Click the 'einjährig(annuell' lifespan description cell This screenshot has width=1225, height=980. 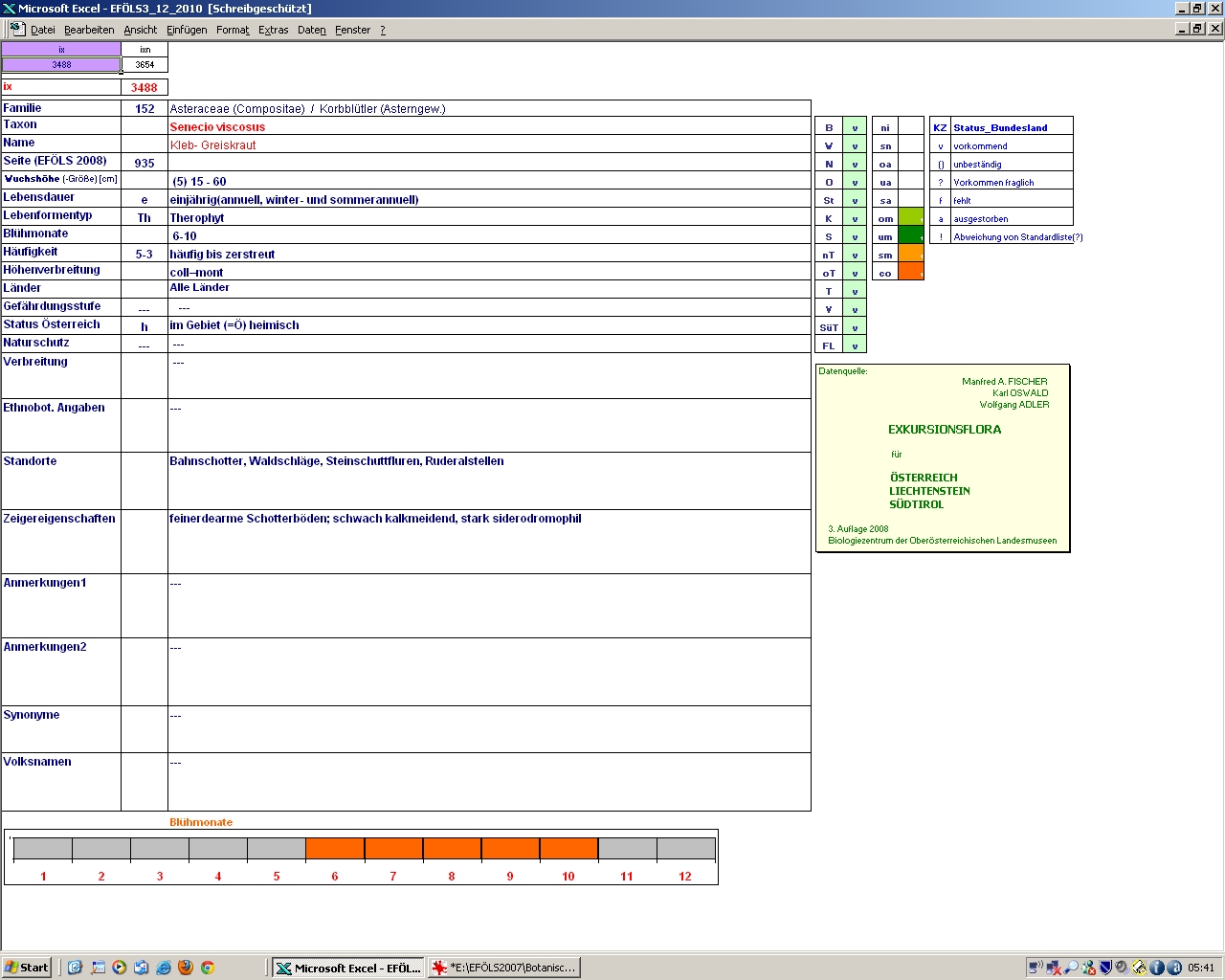[489, 199]
